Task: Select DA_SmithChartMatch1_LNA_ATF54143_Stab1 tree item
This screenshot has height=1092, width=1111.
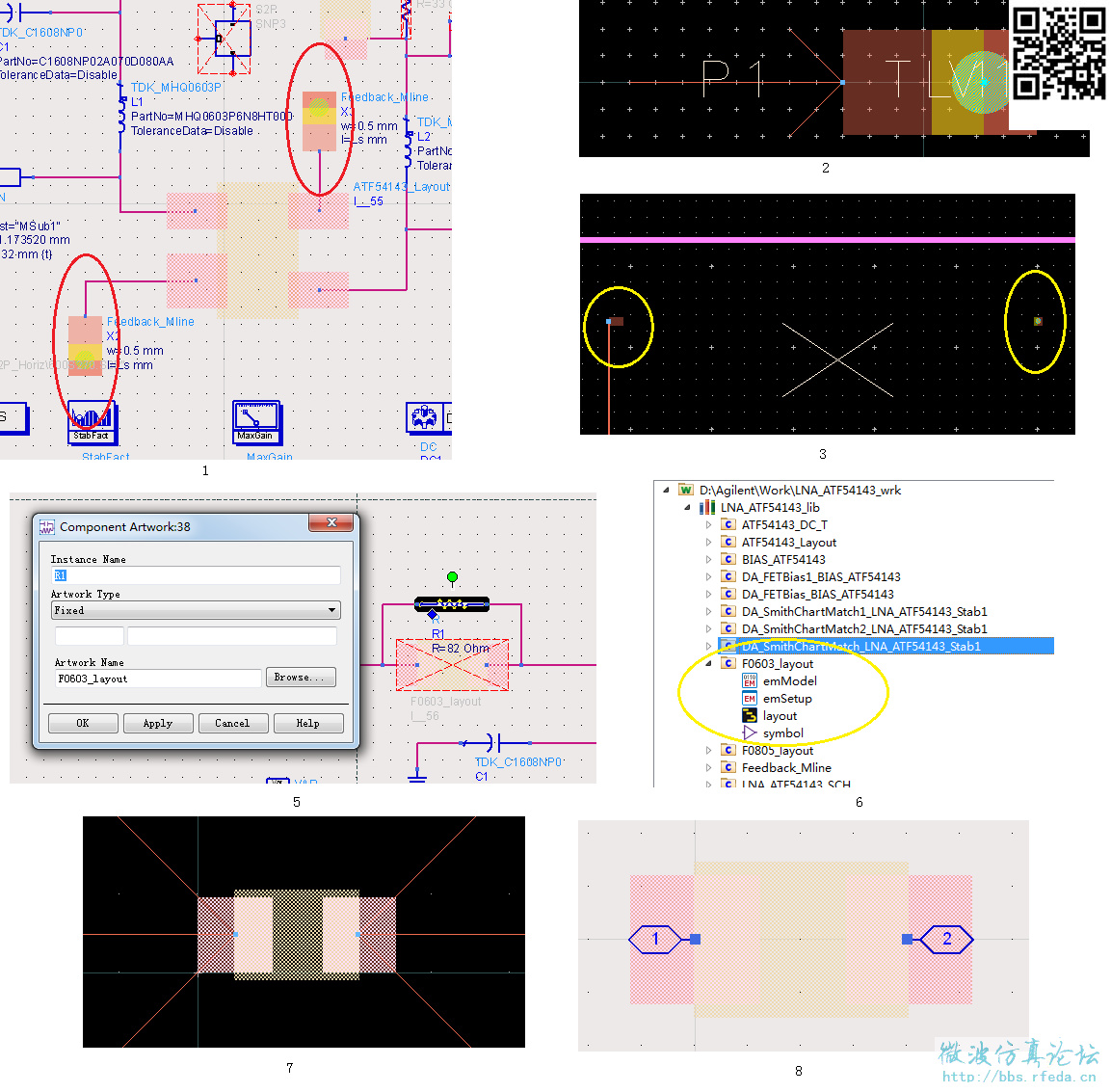Action: tap(863, 612)
